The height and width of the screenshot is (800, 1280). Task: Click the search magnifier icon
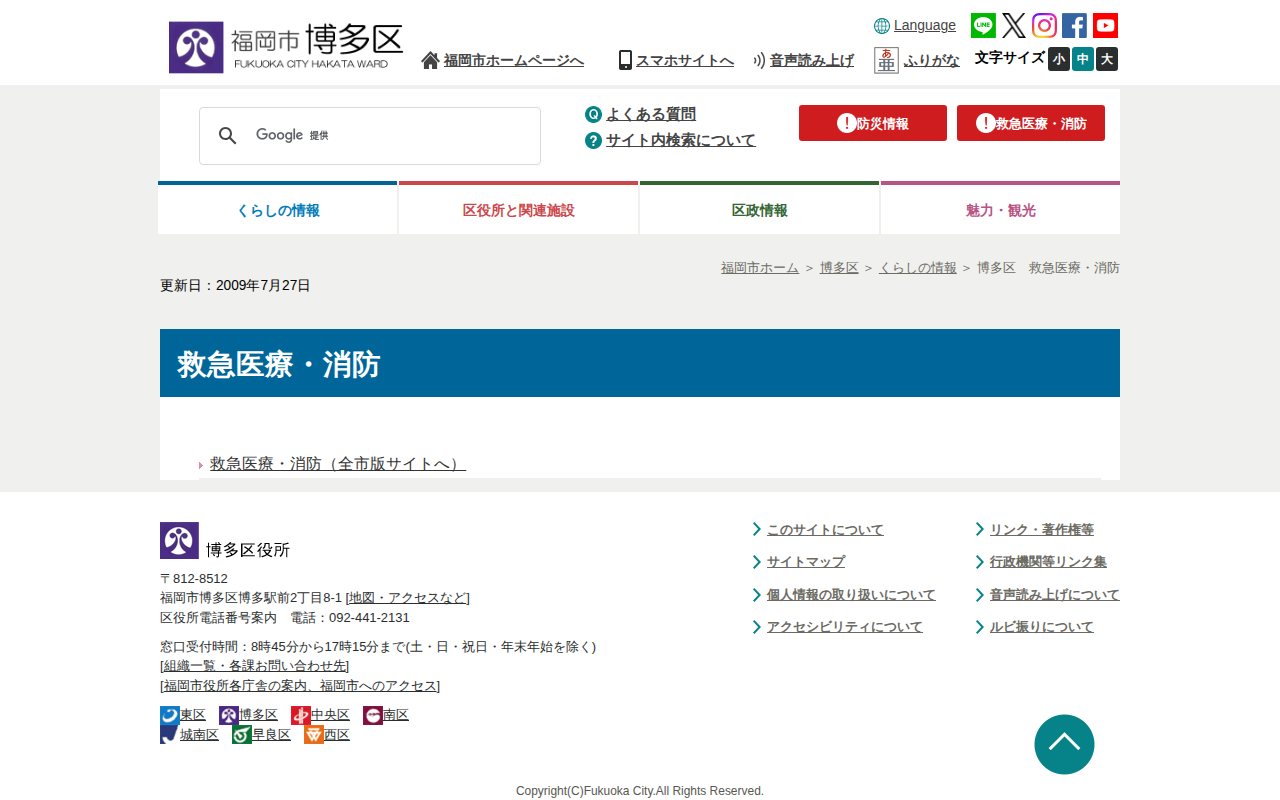[x=228, y=136]
